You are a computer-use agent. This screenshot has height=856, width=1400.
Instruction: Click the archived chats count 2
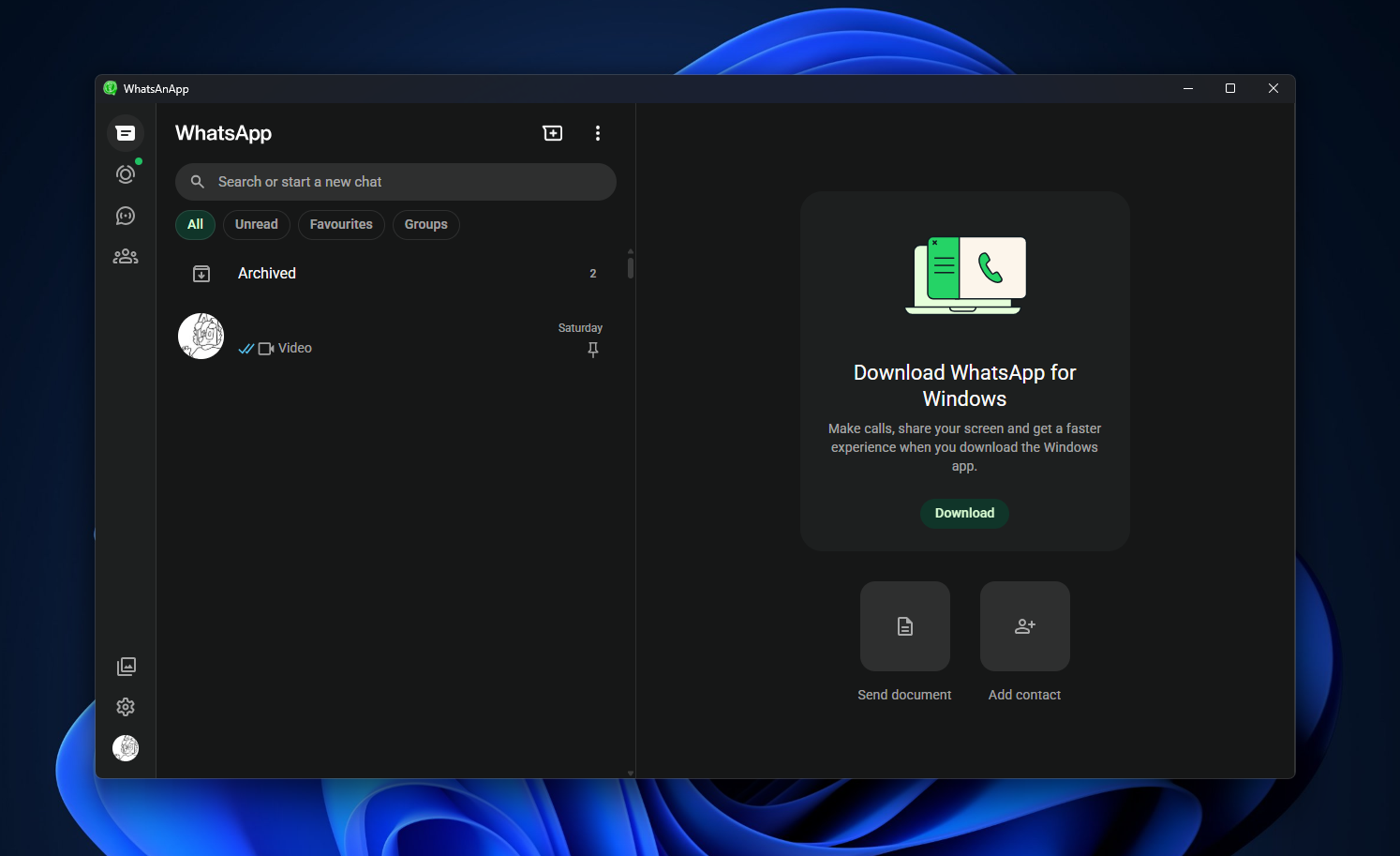[593, 274]
